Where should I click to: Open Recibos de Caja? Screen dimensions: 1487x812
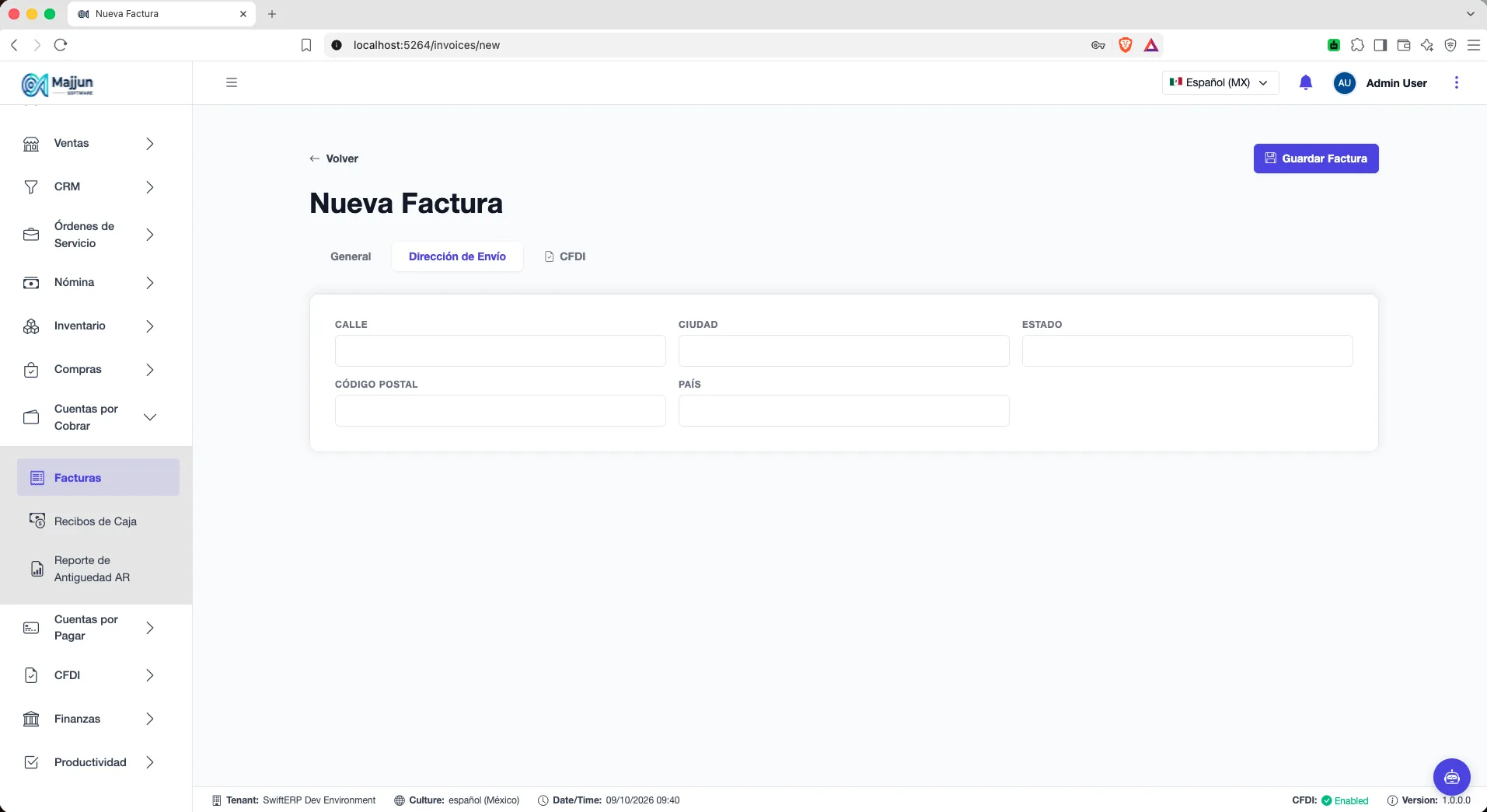coord(98,521)
